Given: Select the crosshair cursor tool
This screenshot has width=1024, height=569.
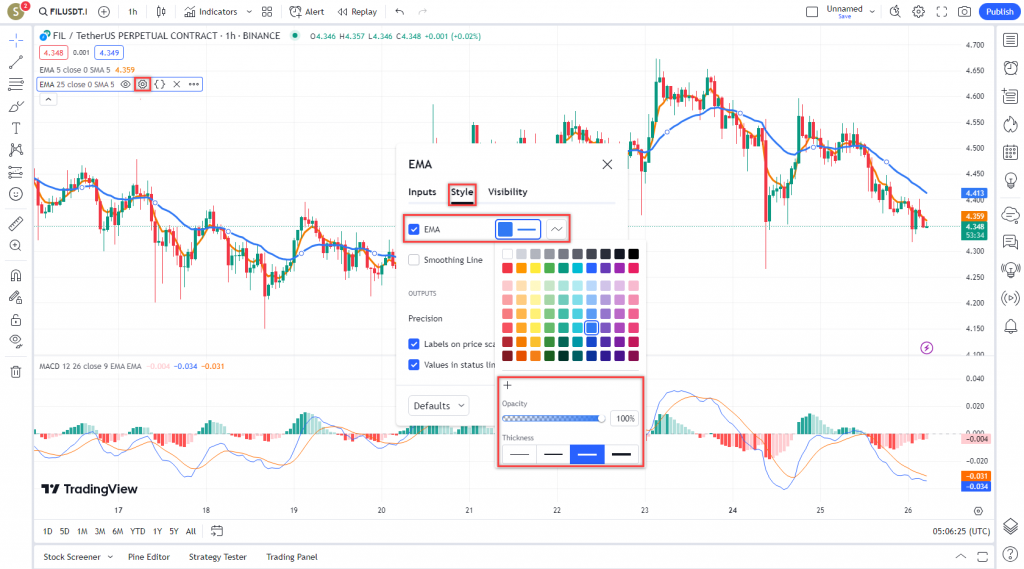Looking at the screenshot, I should coord(16,41).
